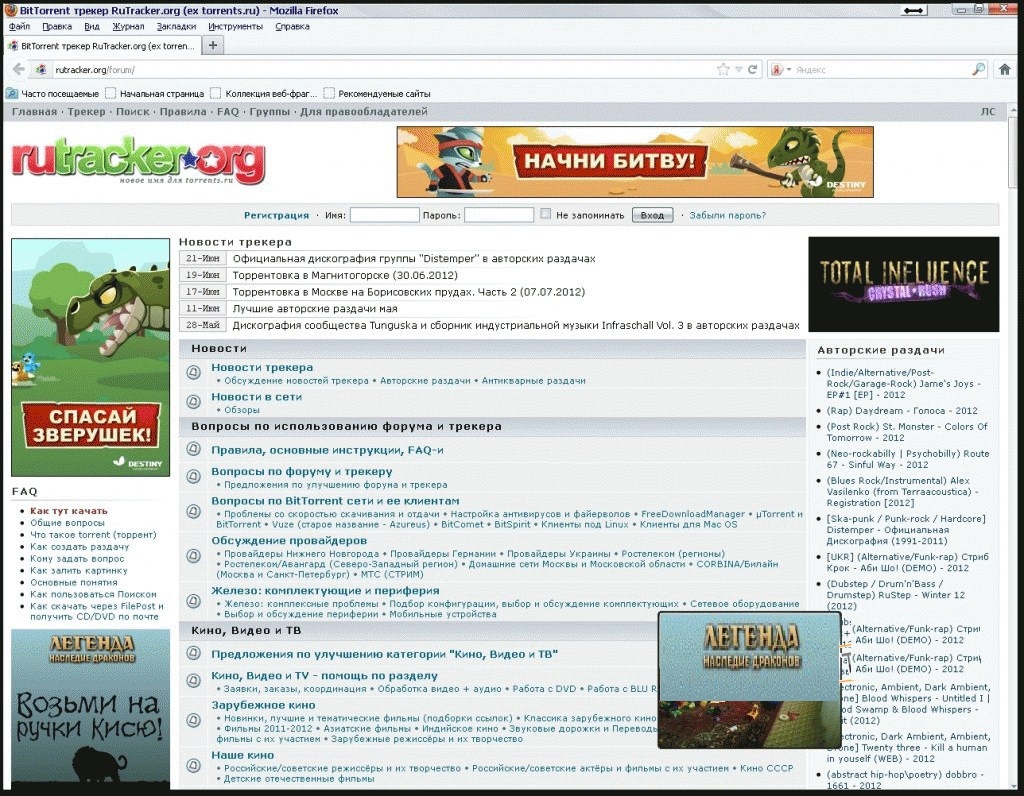
Task: Follow the Забыли пароль? link
Action: (x=728, y=215)
